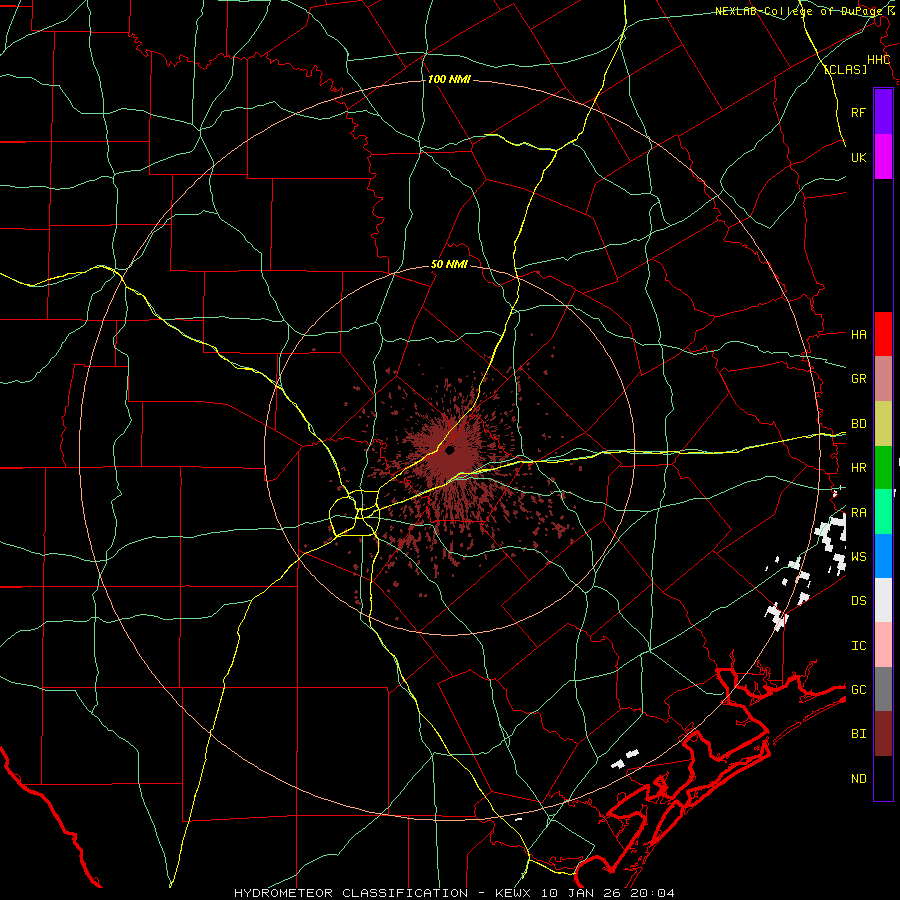Click the GR legend label text
900x900 pixels.
(858, 379)
